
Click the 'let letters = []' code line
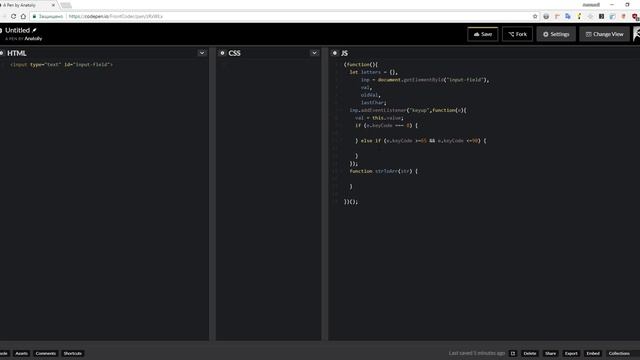pyautogui.click(x=373, y=72)
